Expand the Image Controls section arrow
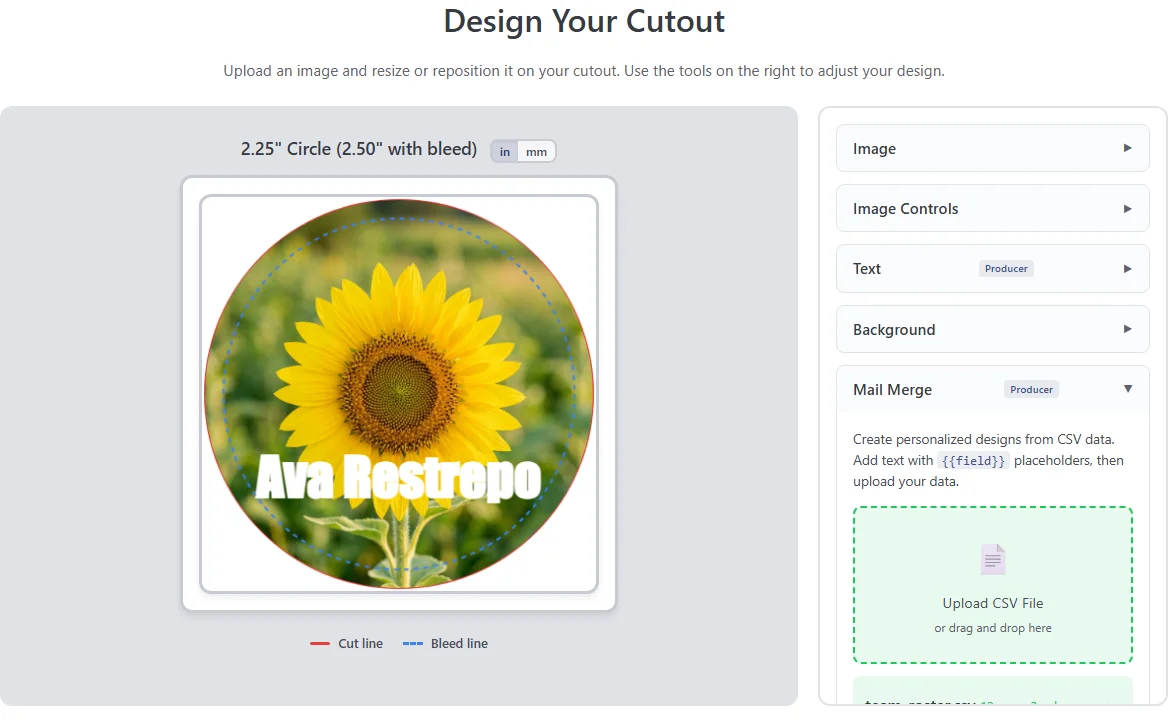 click(x=1127, y=208)
